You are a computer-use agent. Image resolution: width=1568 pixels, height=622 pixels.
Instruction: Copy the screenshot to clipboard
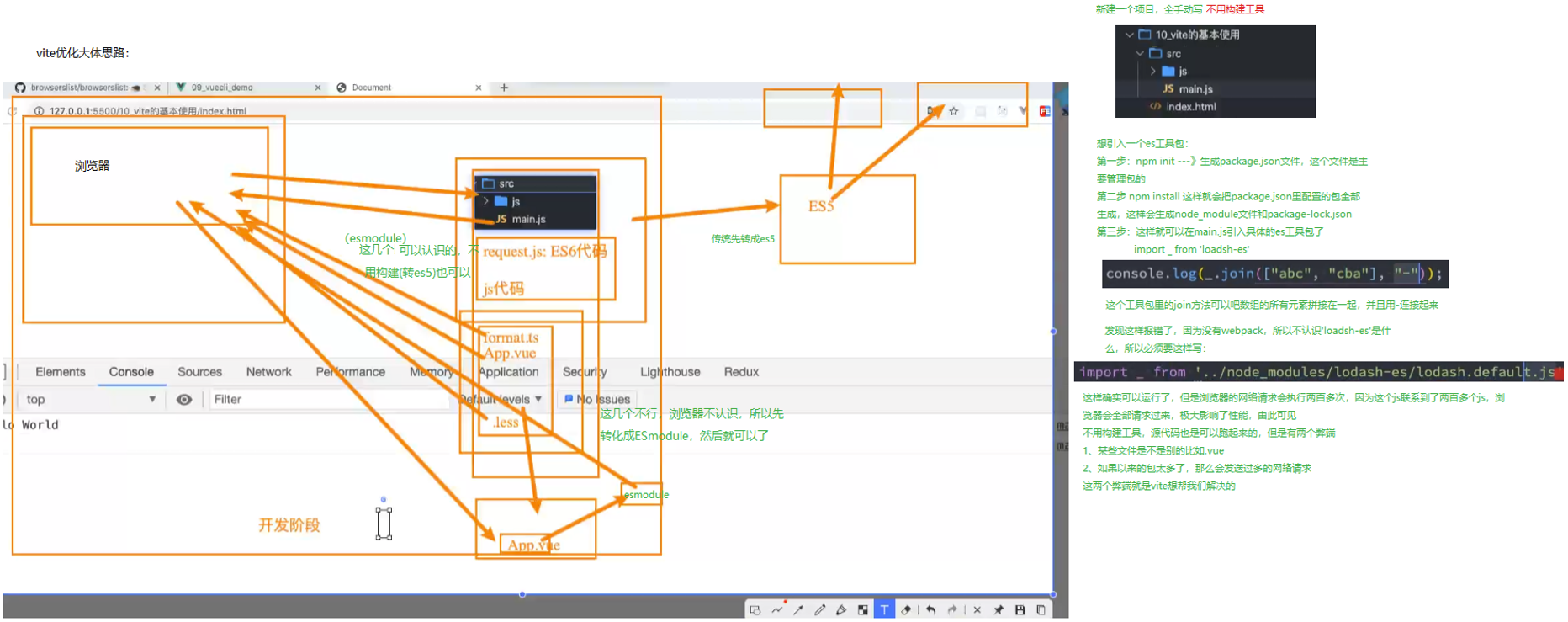[1041, 610]
